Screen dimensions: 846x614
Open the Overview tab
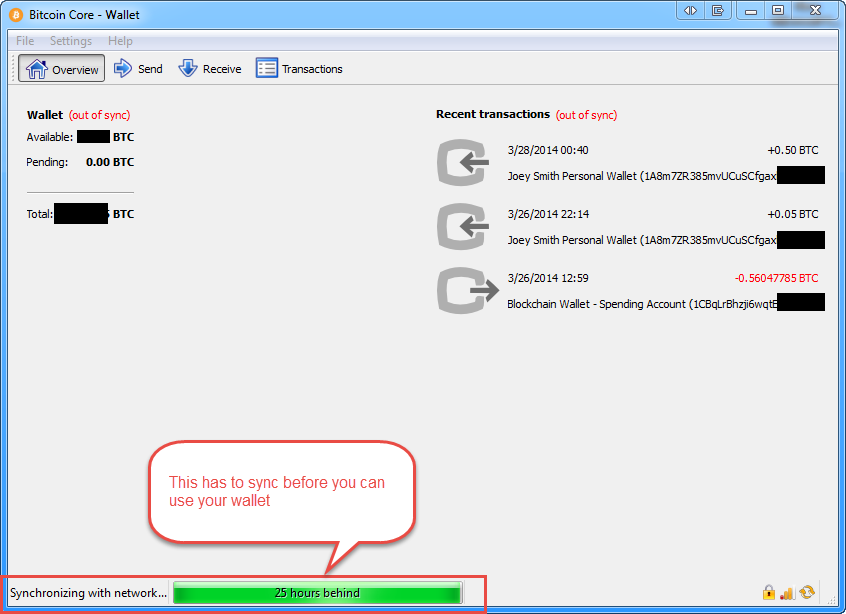pyautogui.click(x=62, y=69)
